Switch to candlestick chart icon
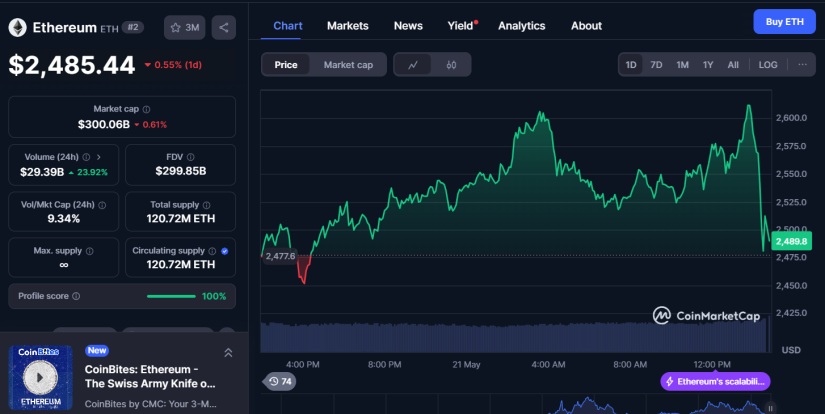The width and height of the screenshot is (825, 414). (451, 65)
